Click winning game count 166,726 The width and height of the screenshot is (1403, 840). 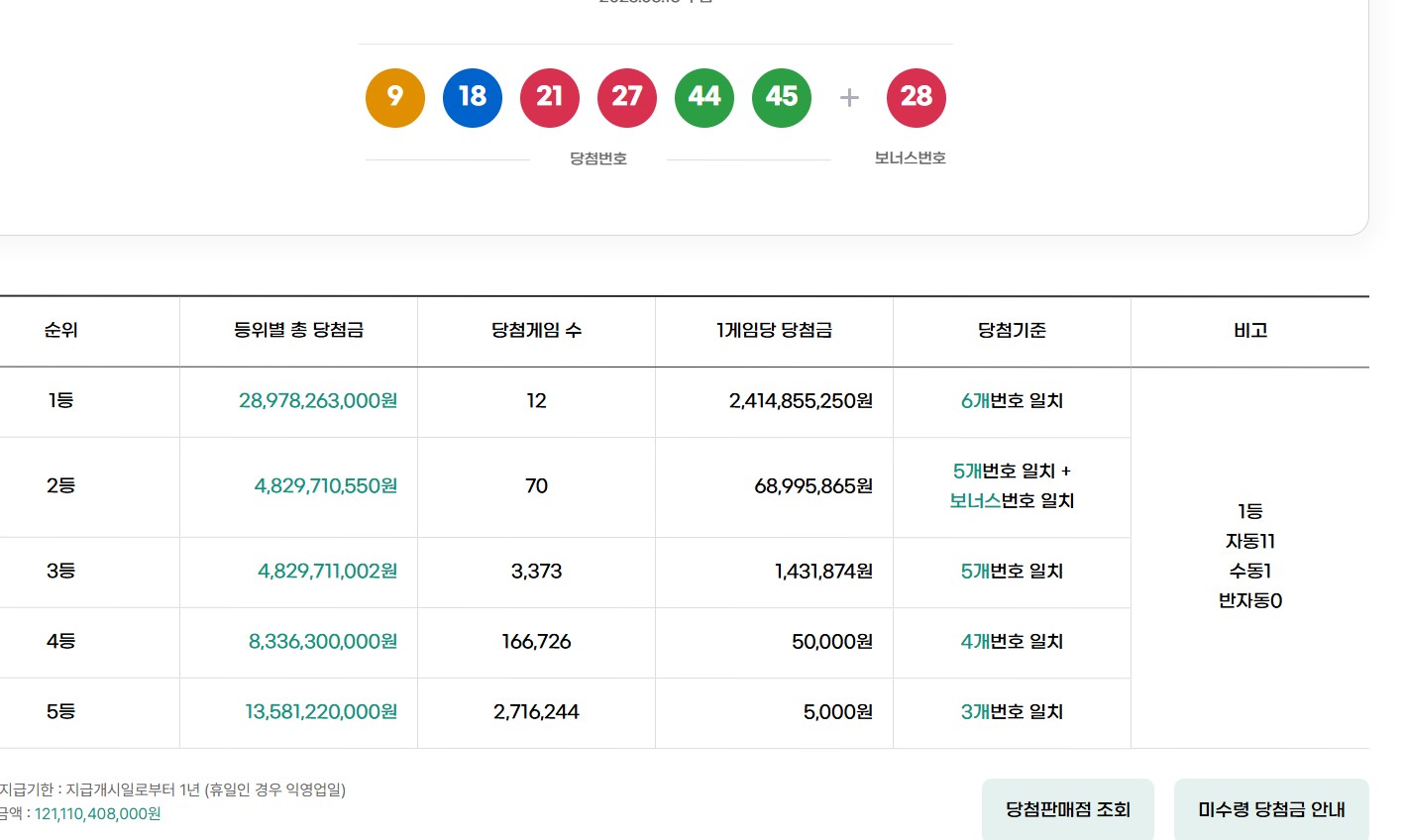click(536, 642)
